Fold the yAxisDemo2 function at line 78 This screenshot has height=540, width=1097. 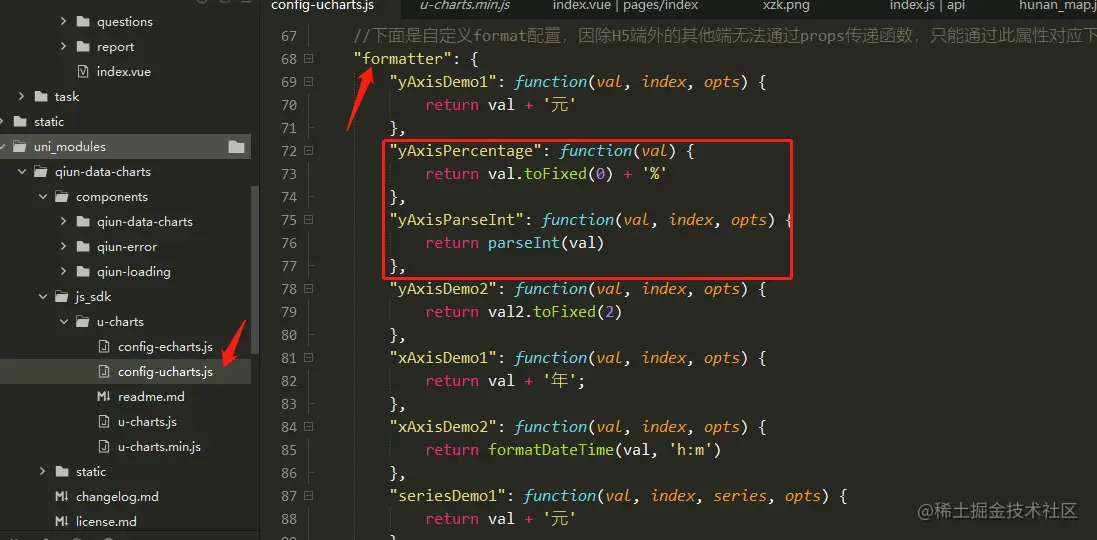click(x=309, y=289)
